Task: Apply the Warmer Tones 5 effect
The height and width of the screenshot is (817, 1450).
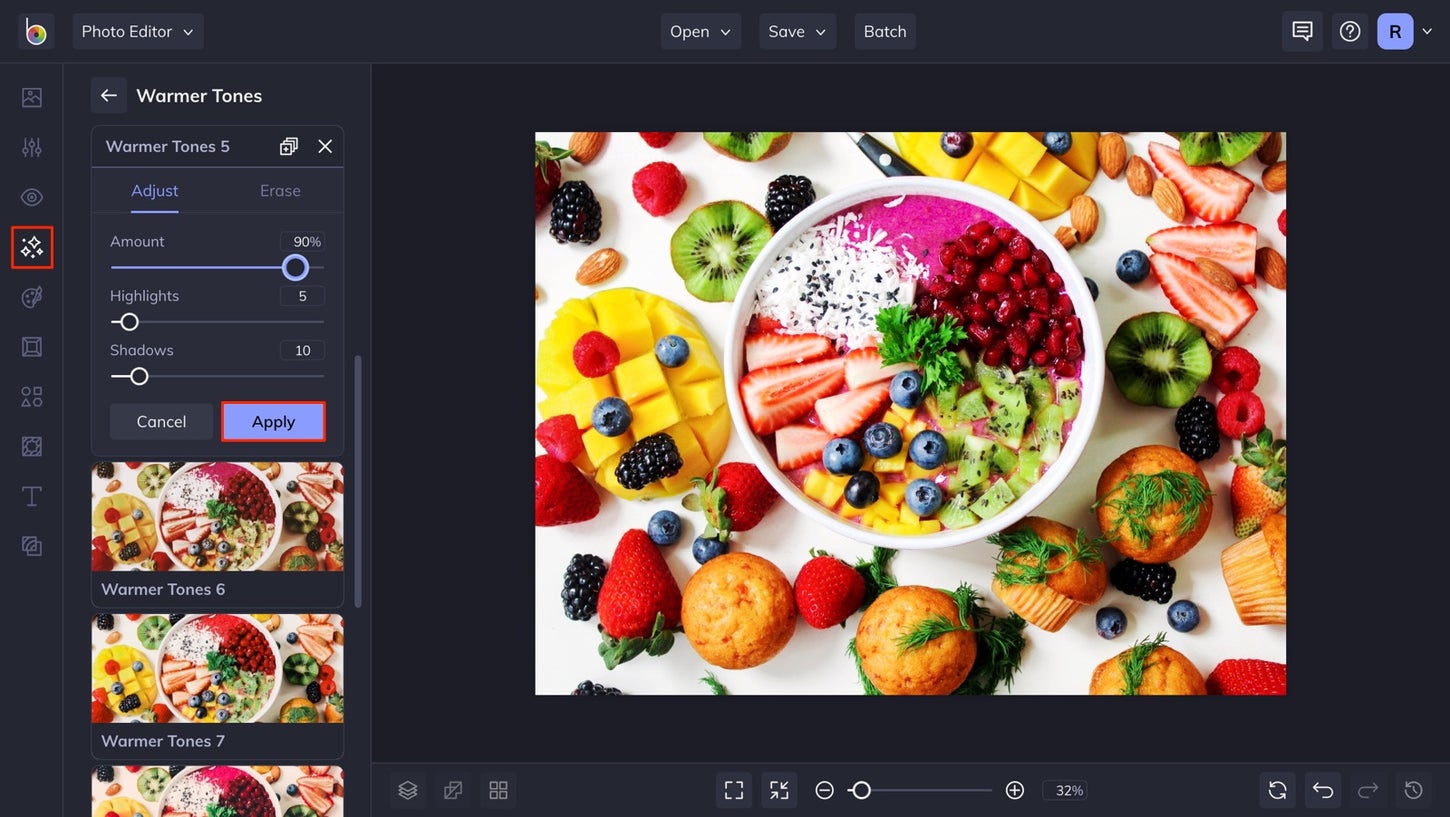Action: [273, 421]
